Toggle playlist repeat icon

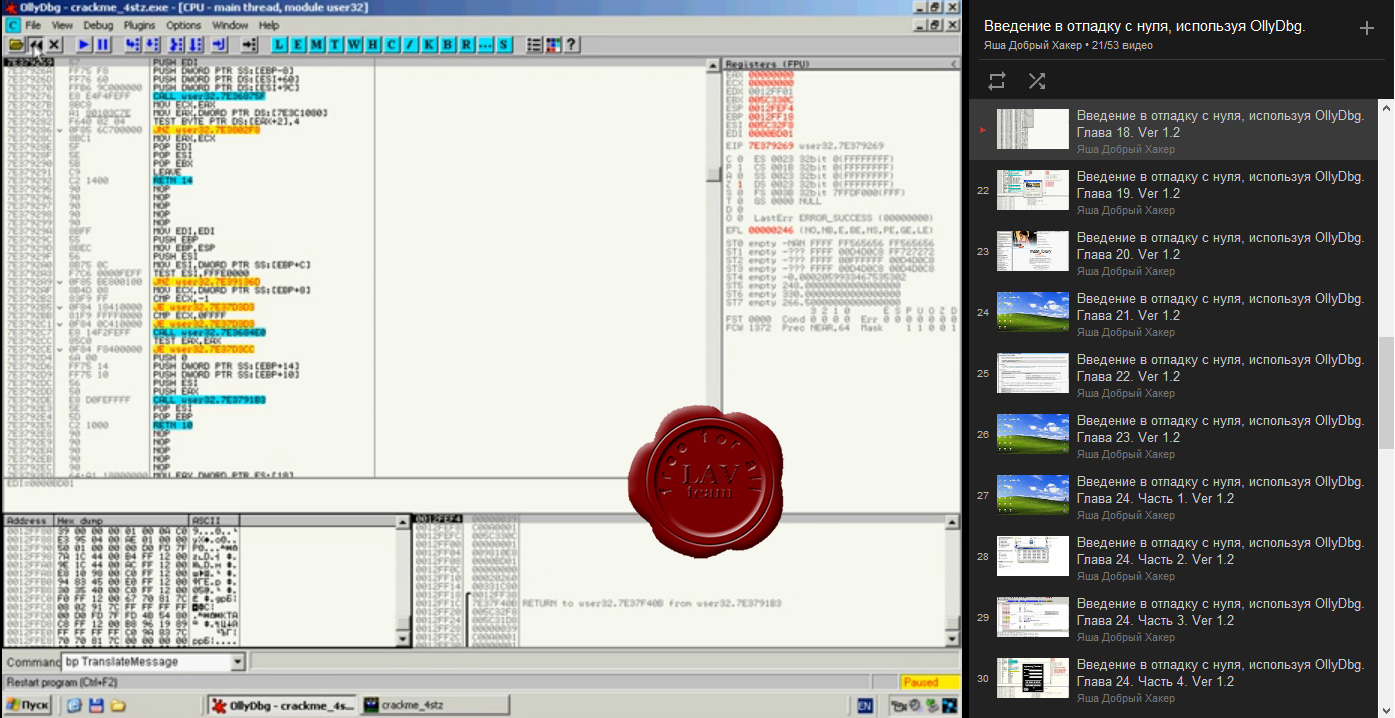pos(997,81)
